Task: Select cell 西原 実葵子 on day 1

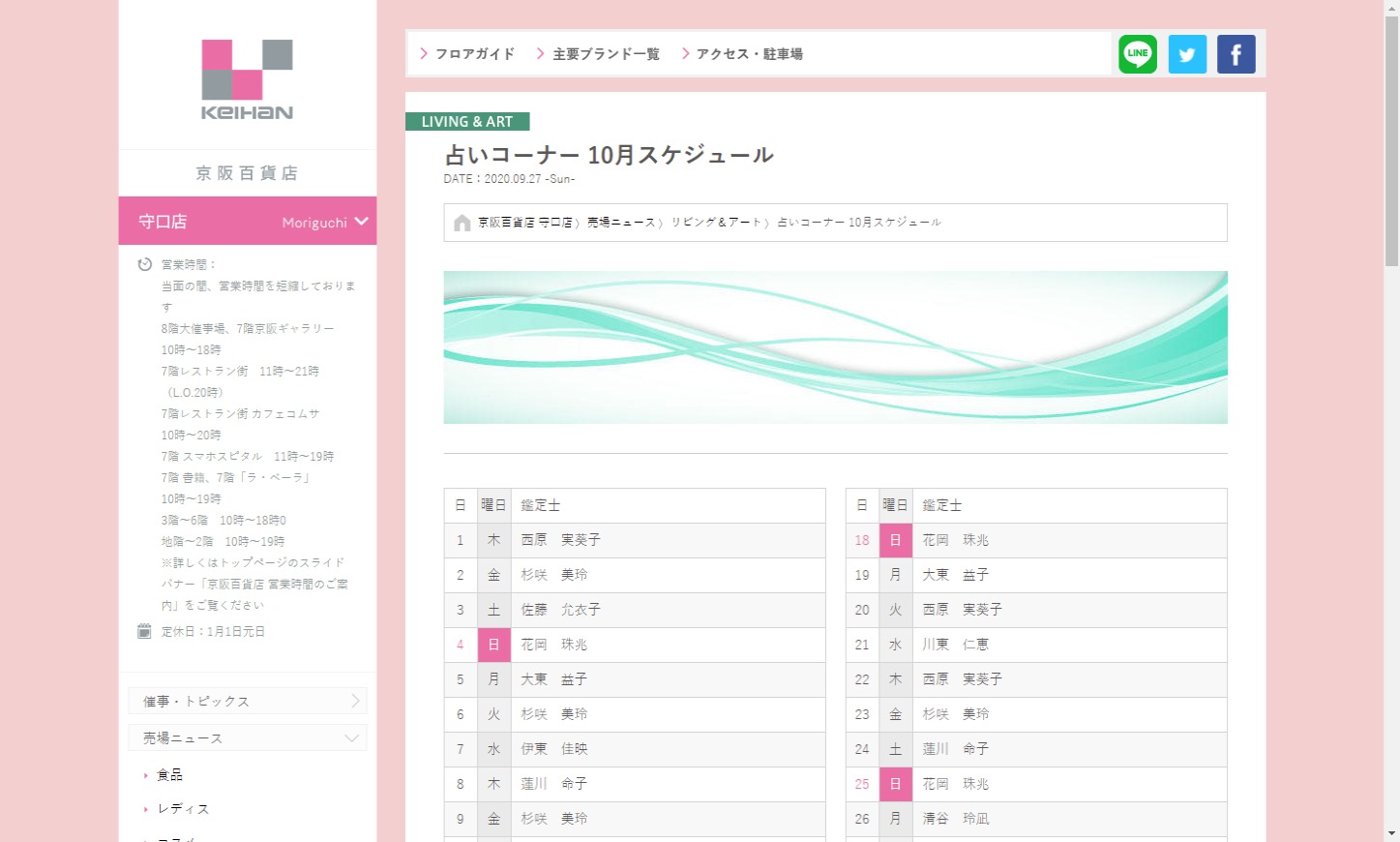Action: tap(668, 540)
